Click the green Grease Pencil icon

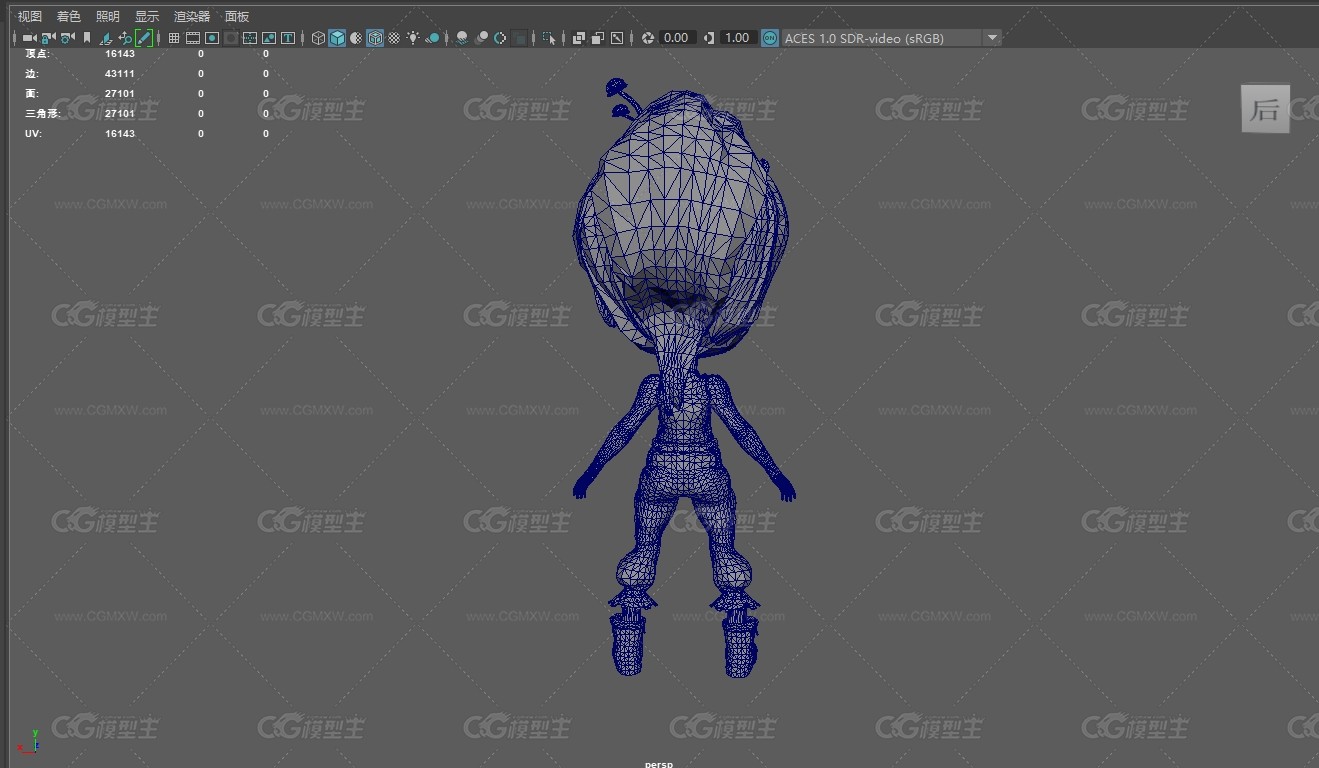pyautogui.click(x=144, y=38)
